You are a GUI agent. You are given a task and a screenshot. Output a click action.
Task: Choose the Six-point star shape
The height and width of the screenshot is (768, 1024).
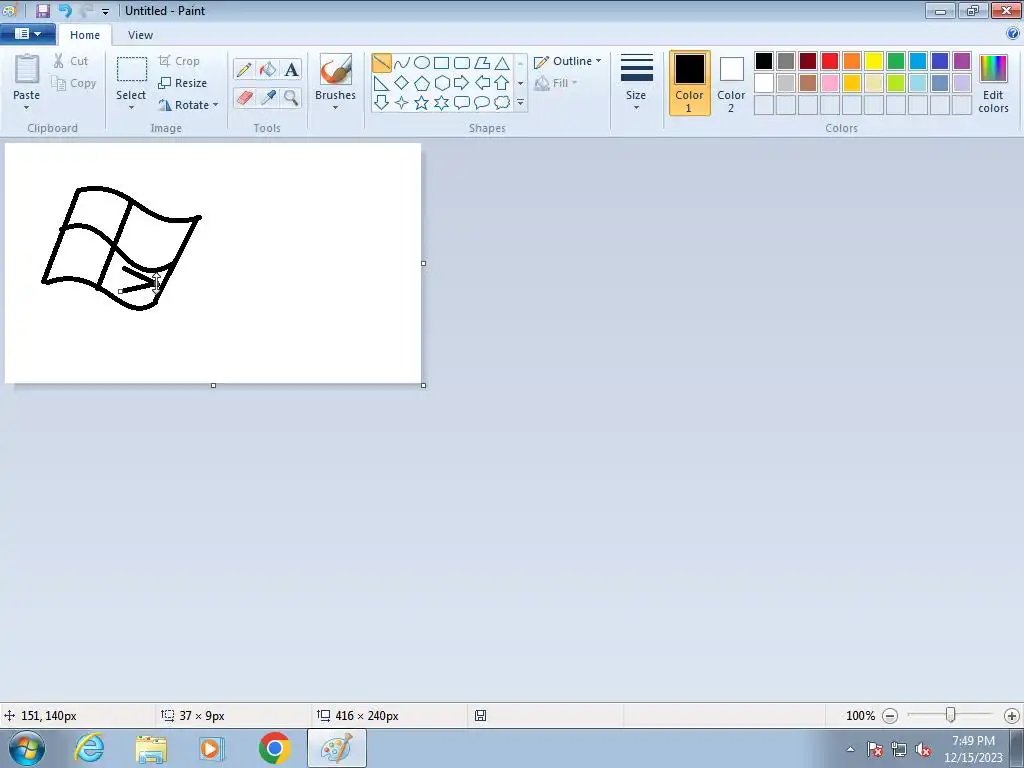pos(441,103)
